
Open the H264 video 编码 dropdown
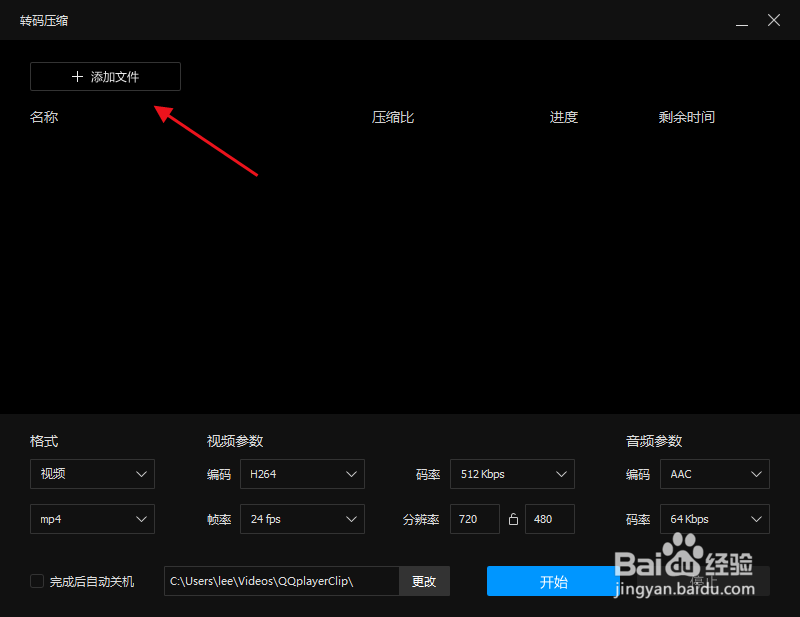(302, 473)
